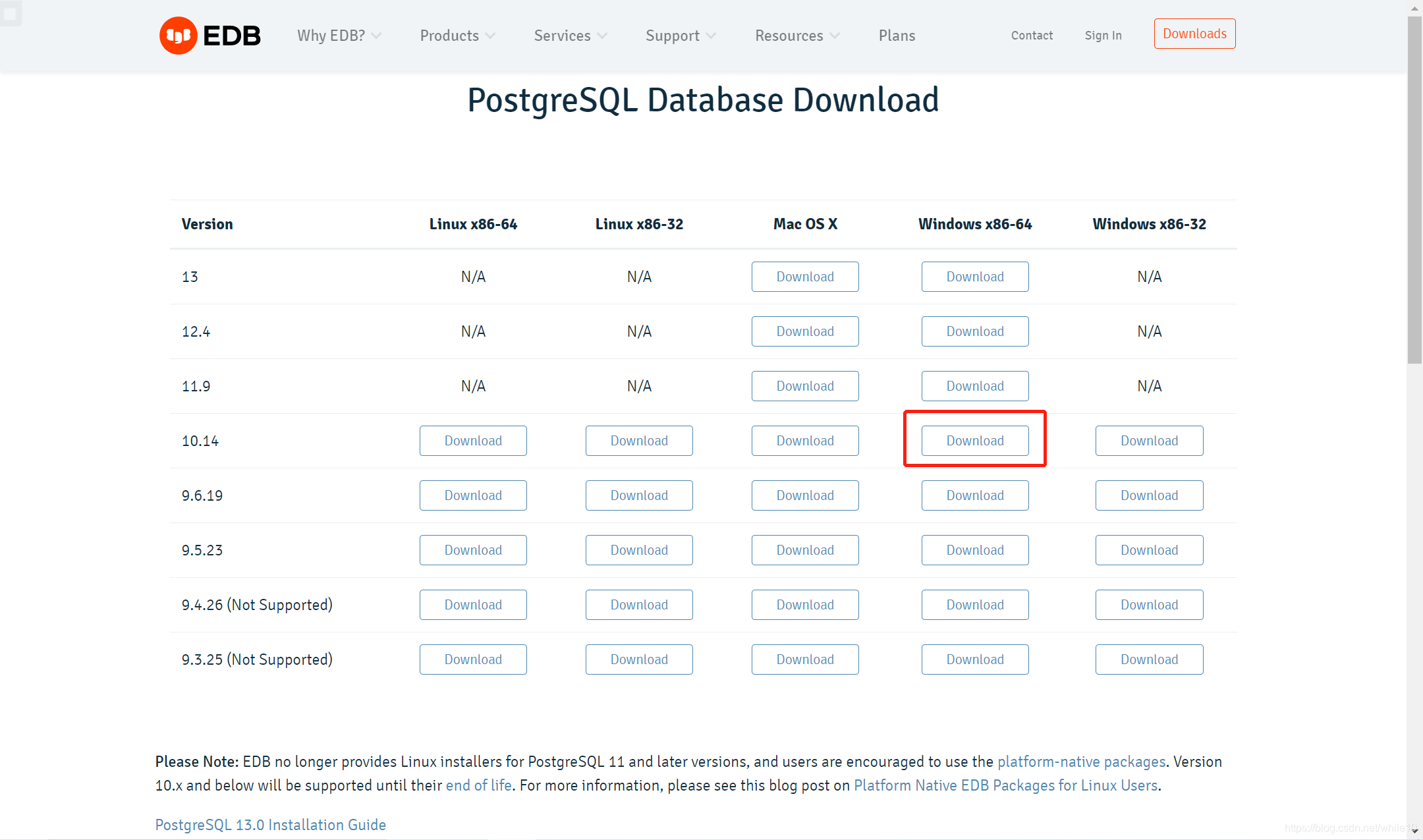This screenshot has width=1423, height=840.
Task: Expand the Products menu
Action: coord(457,36)
